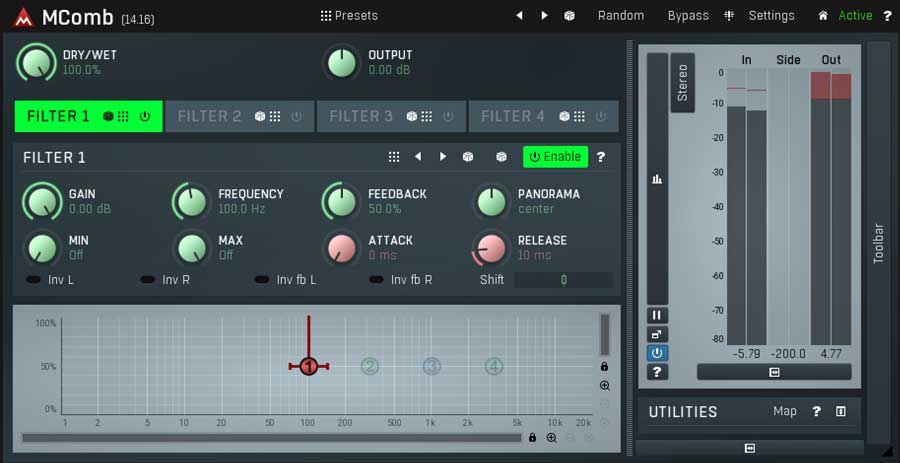Select the Filter 3 tab
900x463 pixels.
(391, 116)
